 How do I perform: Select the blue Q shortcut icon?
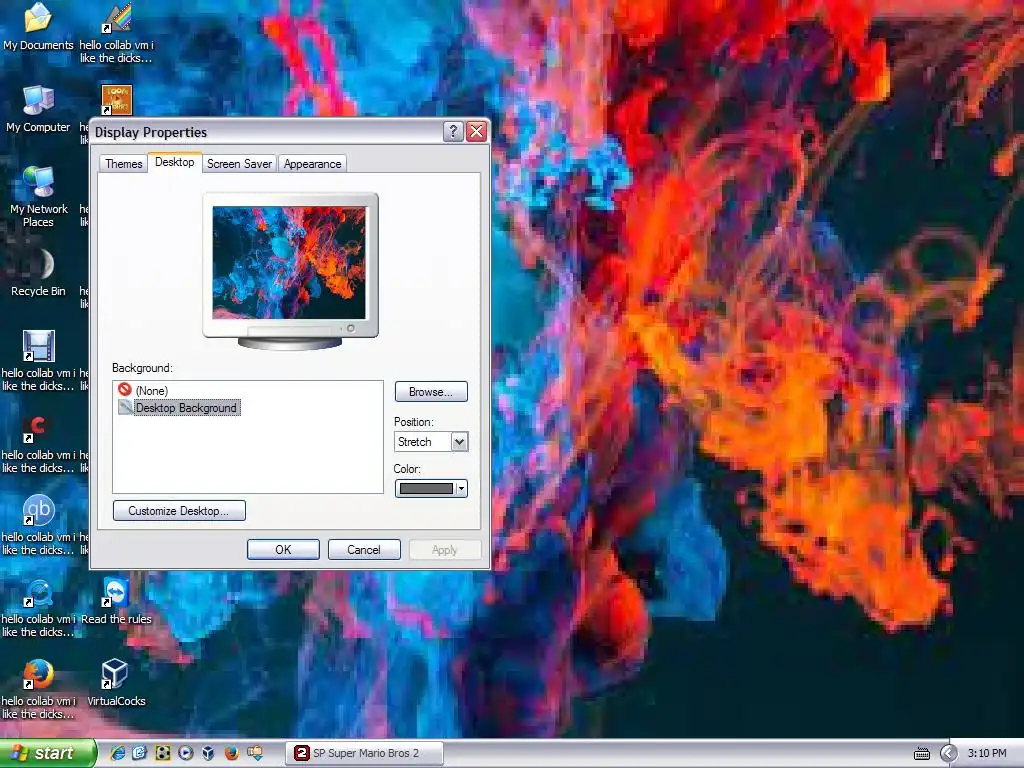(x=38, y=592)
